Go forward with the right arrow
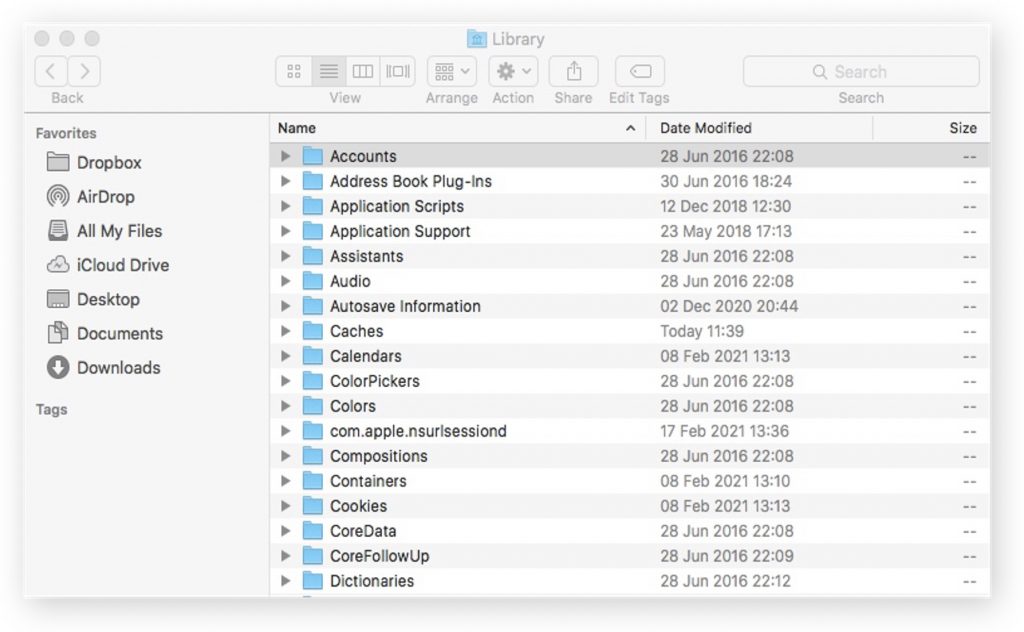 pyautogui.click(x=85, y=72)
